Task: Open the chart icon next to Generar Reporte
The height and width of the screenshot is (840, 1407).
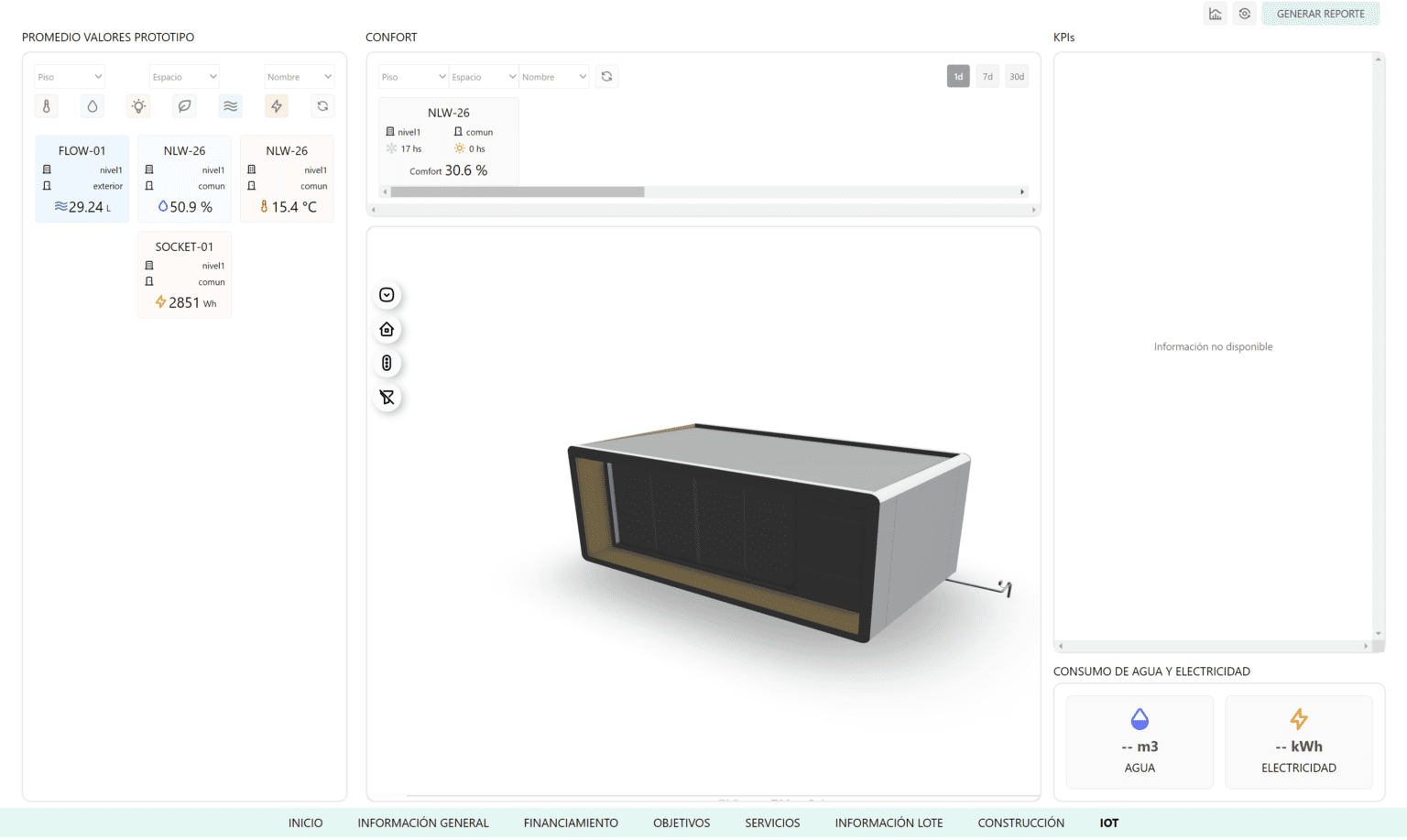Action: (x=1215, y=14)
